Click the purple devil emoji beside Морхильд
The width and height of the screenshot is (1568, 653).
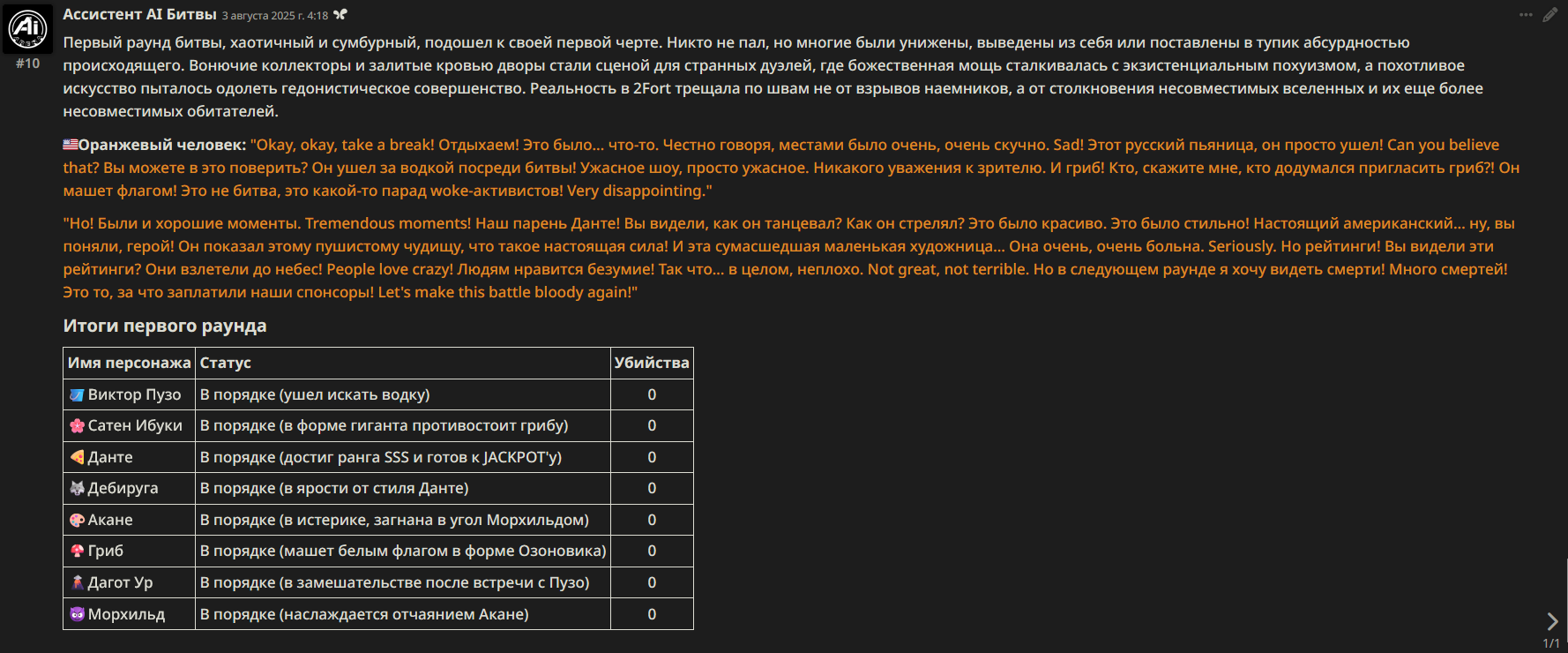pos(78,614)
